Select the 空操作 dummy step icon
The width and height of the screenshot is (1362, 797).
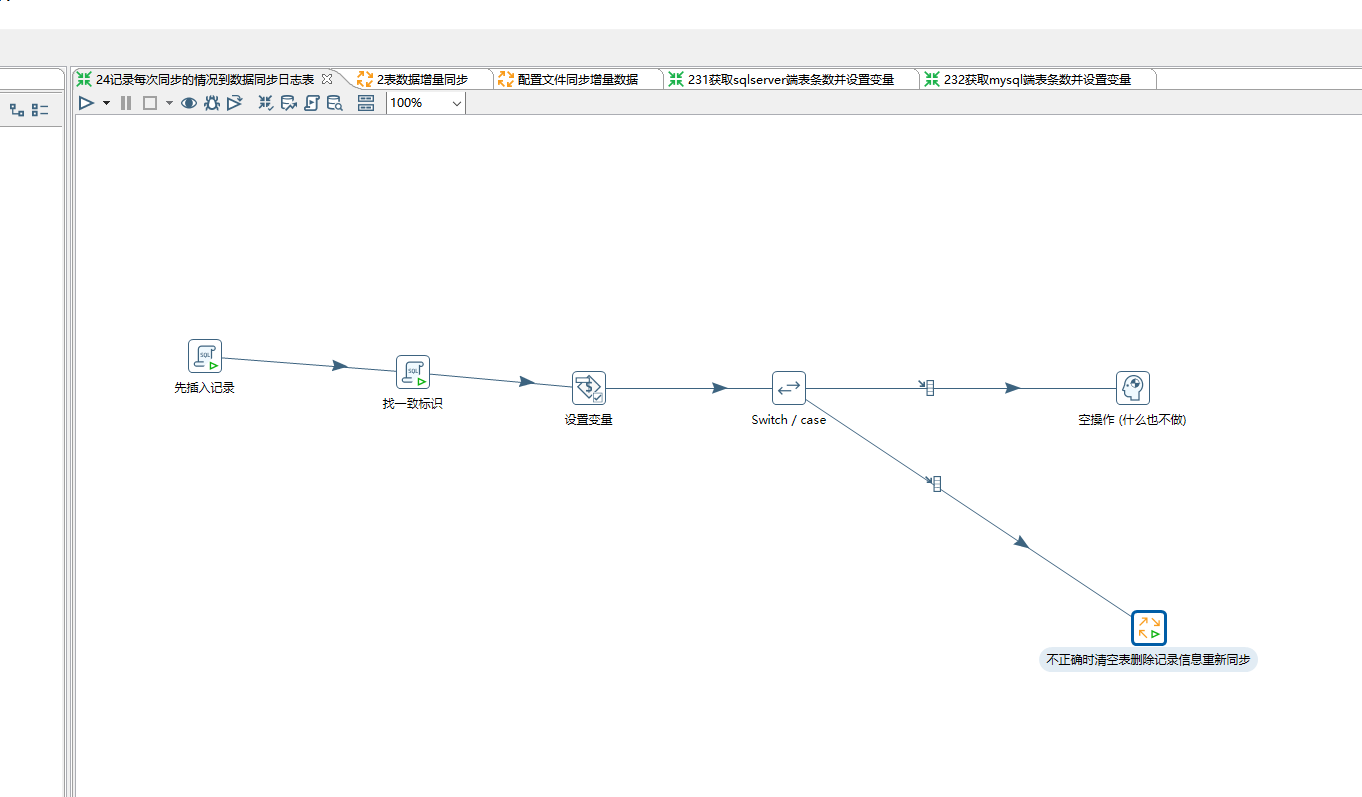click(1133, 388)
